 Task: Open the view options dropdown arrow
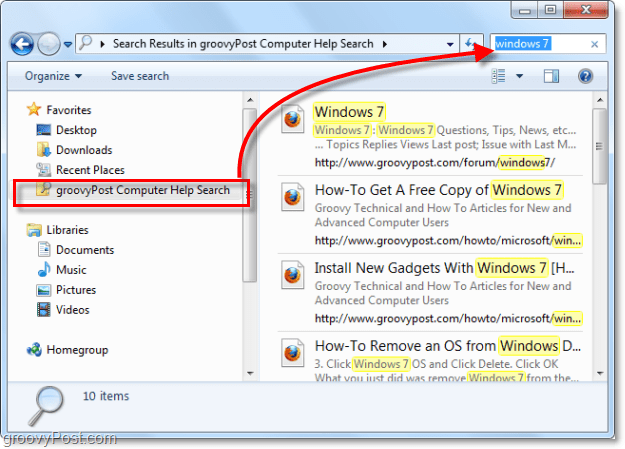519,76
